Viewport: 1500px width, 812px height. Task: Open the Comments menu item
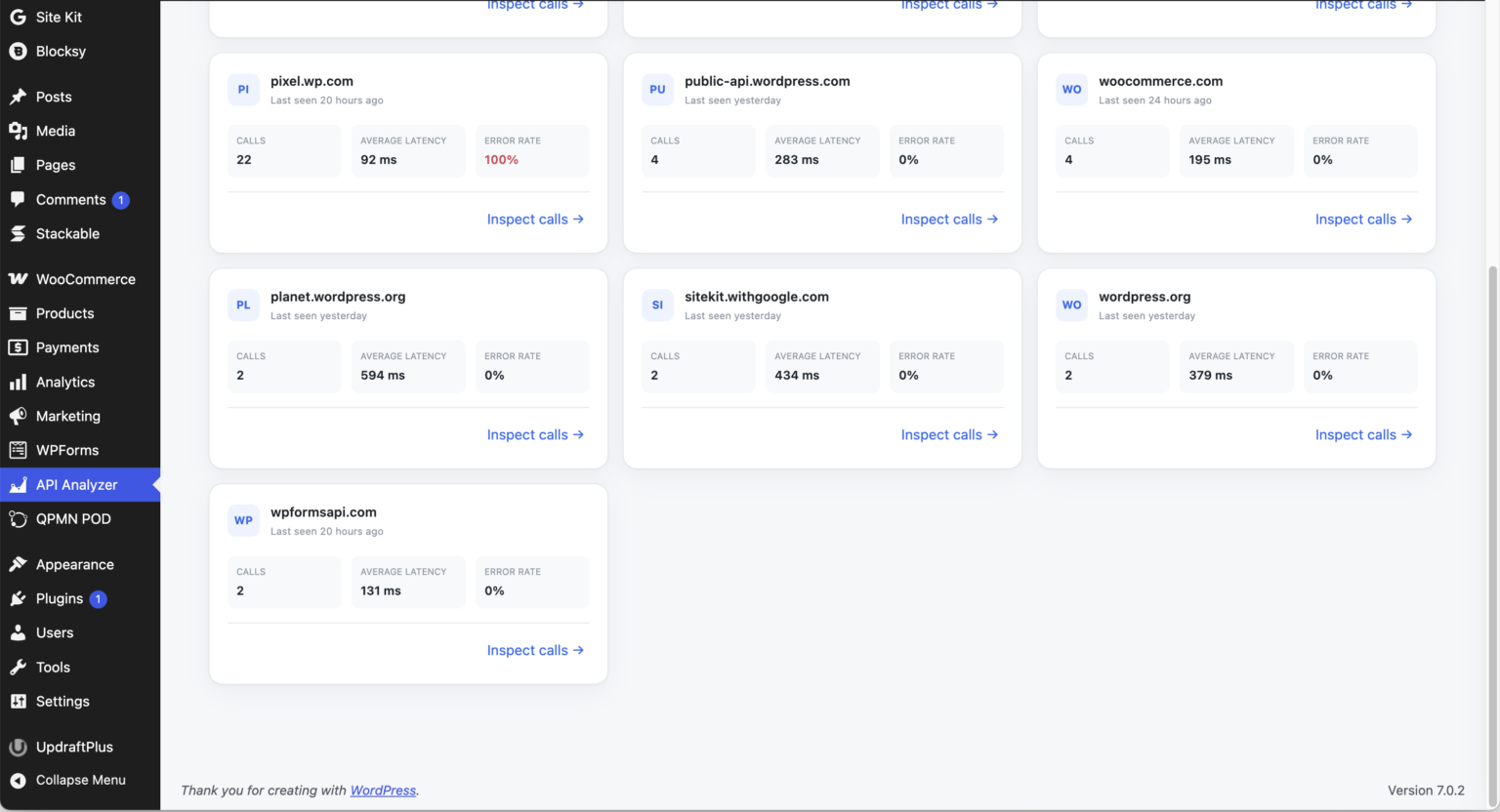coord(80,199)
